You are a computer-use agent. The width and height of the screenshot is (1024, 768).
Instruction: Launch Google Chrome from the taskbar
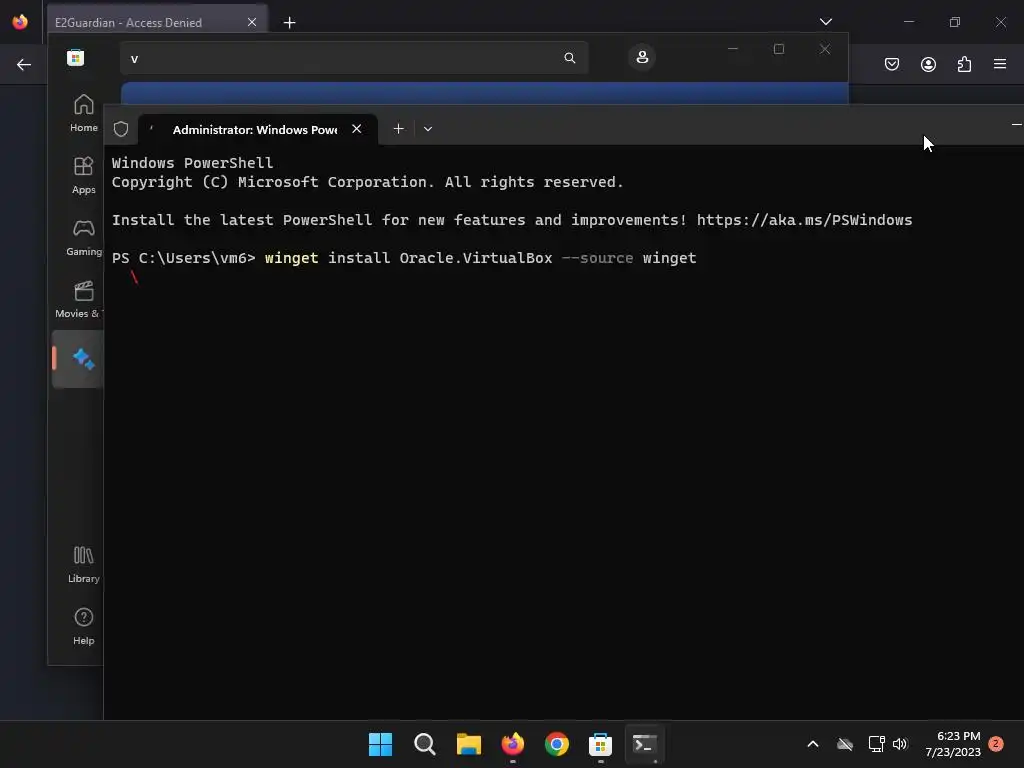(x=556, y=744)
